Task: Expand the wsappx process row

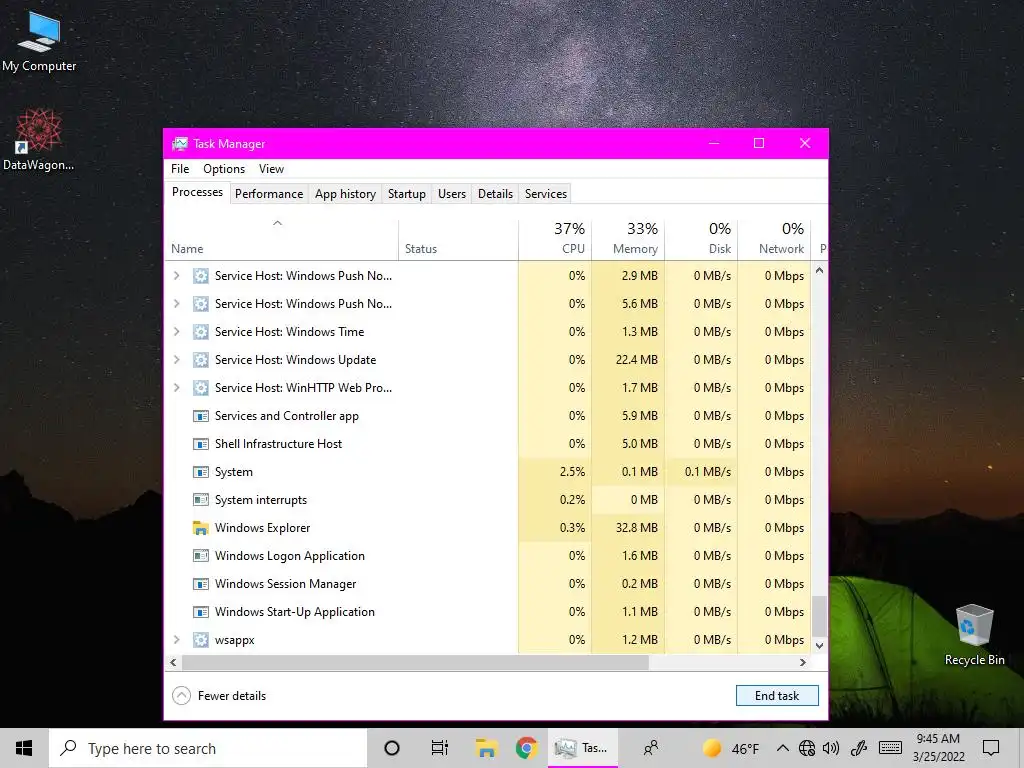Action: tap(176, 640)
